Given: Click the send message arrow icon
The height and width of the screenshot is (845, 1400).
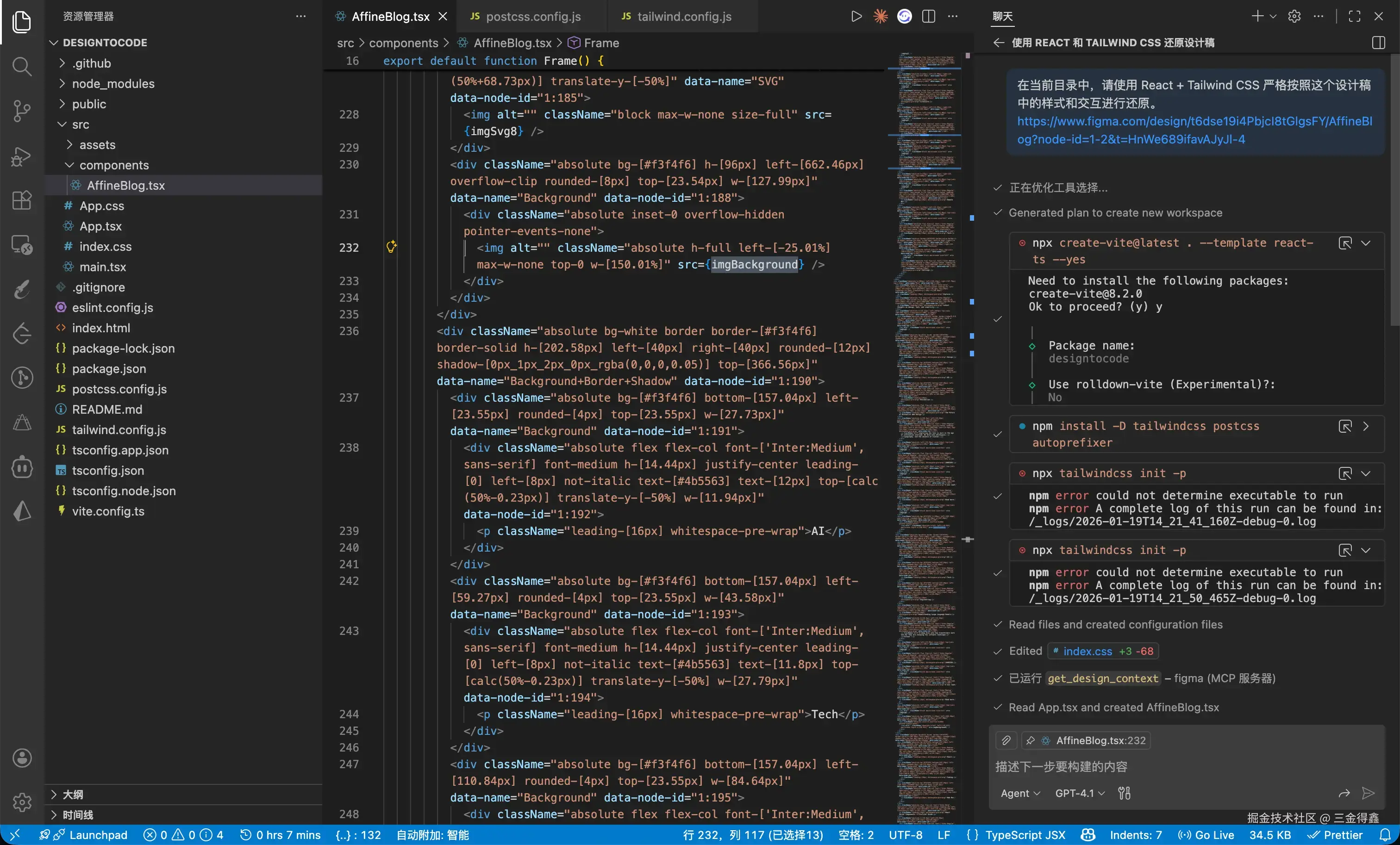Looking at the screenshot, I should (1368, 793).
